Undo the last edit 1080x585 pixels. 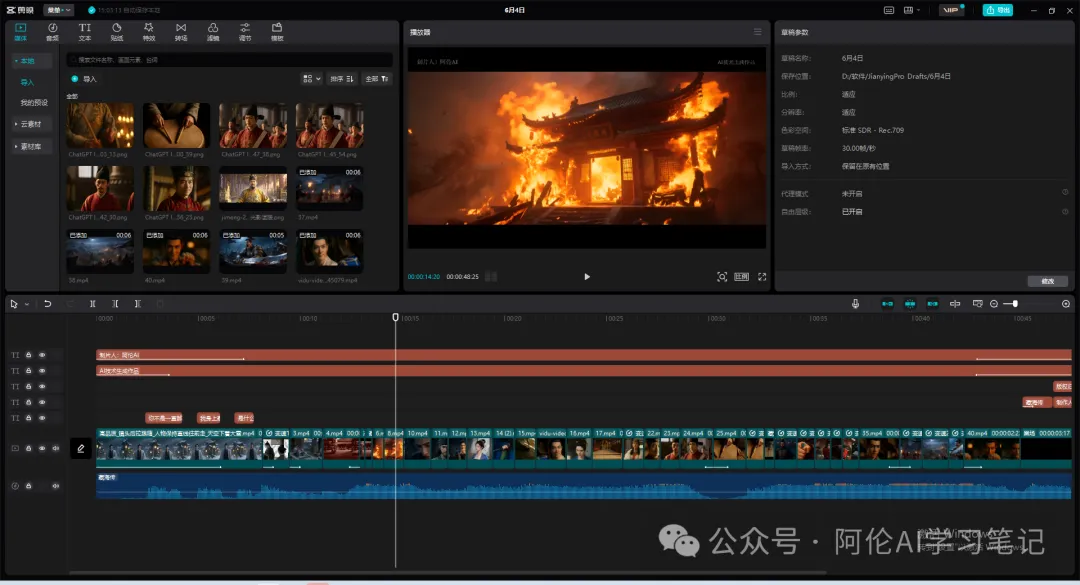pyautogui.click(x=48, y=304)
